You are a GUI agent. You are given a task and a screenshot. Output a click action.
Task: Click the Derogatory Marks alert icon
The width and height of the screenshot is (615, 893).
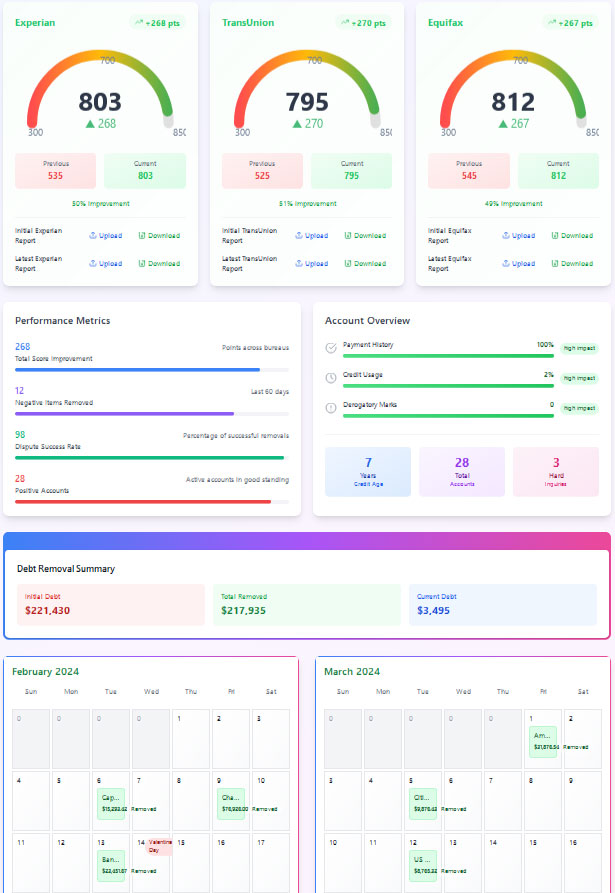331,408
